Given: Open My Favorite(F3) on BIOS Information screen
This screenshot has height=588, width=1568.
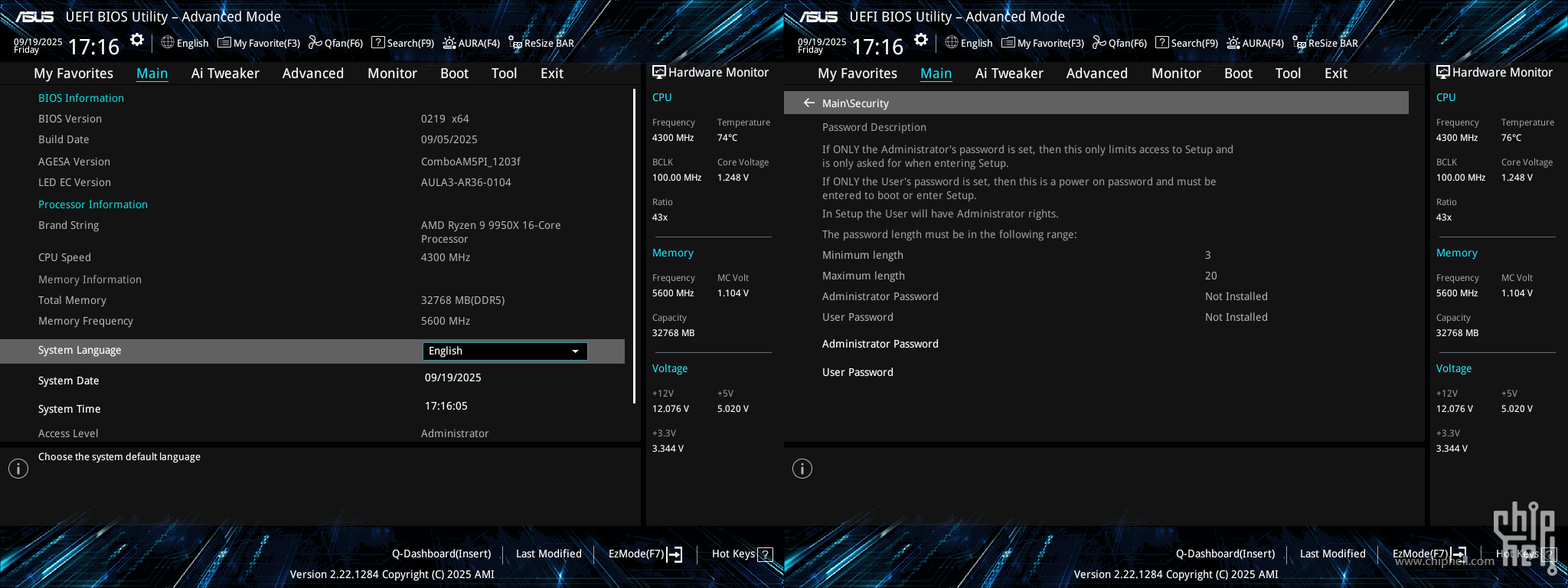Looking at the screenshot, I should coord(259,43).
